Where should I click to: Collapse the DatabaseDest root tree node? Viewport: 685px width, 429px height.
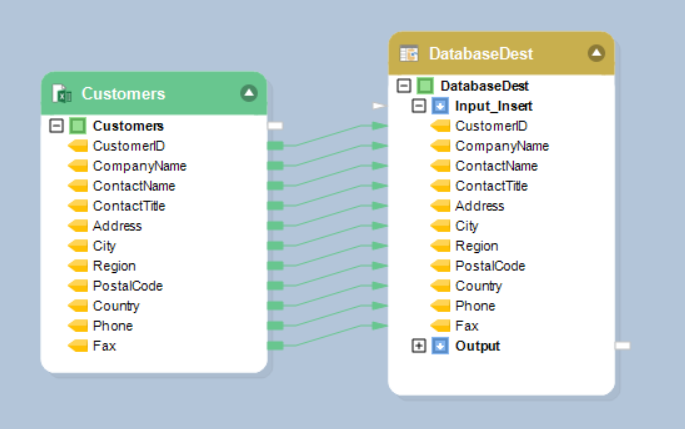point(404,86)
